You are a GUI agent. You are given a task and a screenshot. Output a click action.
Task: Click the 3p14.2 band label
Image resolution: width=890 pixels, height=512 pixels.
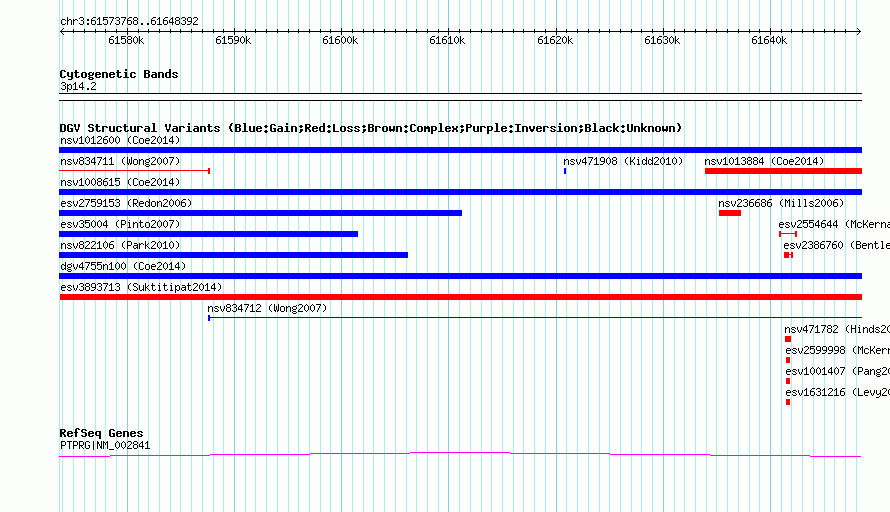click(78, 86)
